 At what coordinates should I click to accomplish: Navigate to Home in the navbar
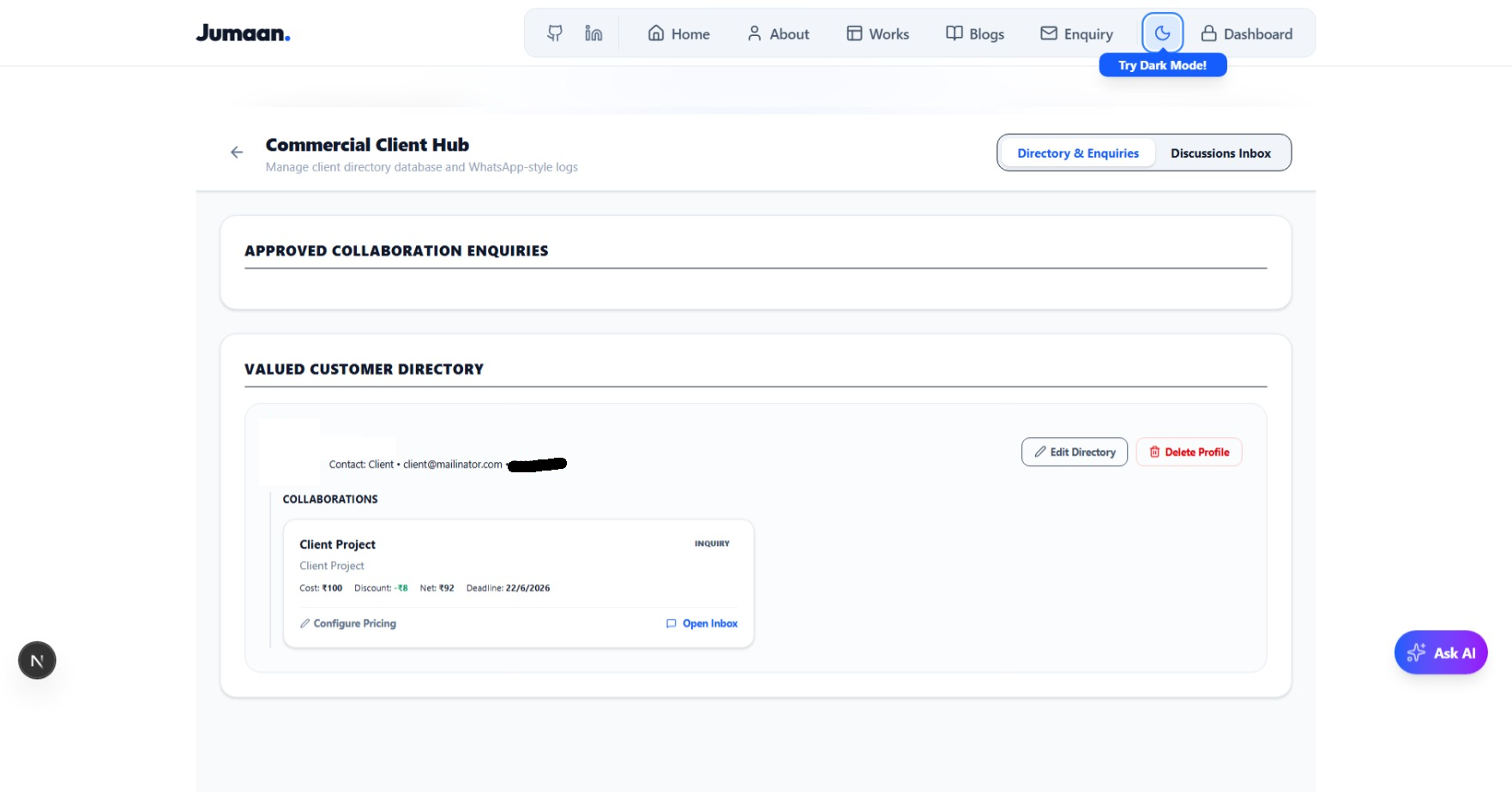click(678, 33)
